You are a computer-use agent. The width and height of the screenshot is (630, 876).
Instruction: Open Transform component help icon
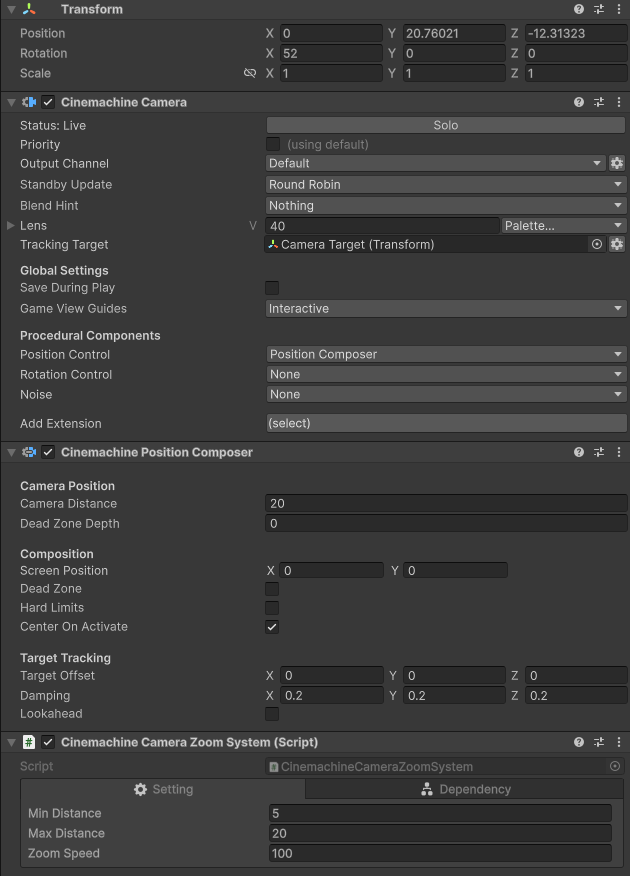pos(579,9)
